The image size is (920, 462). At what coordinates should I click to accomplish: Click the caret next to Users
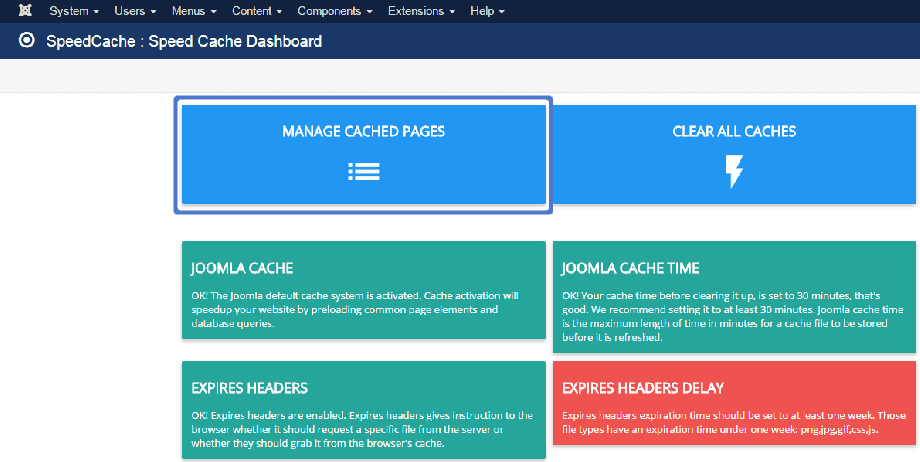pyautogui.click(x=153, y=12)
